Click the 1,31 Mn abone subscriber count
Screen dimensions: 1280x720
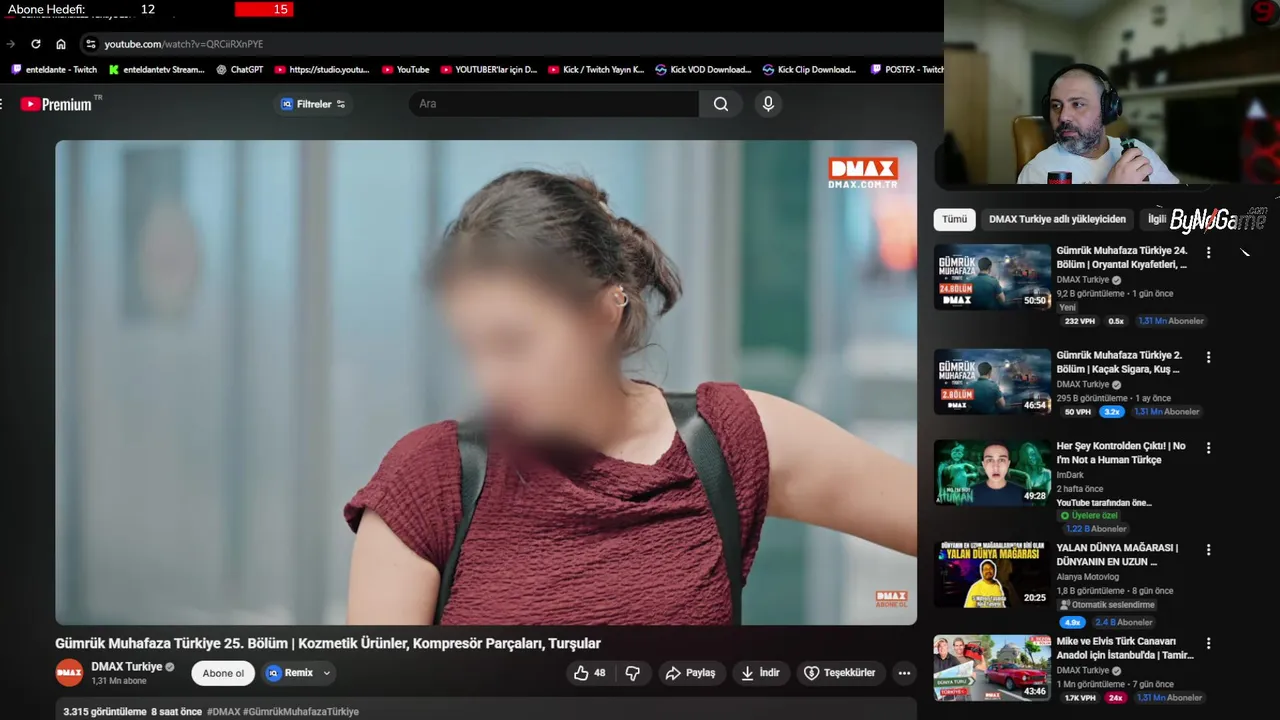point(119,681)
